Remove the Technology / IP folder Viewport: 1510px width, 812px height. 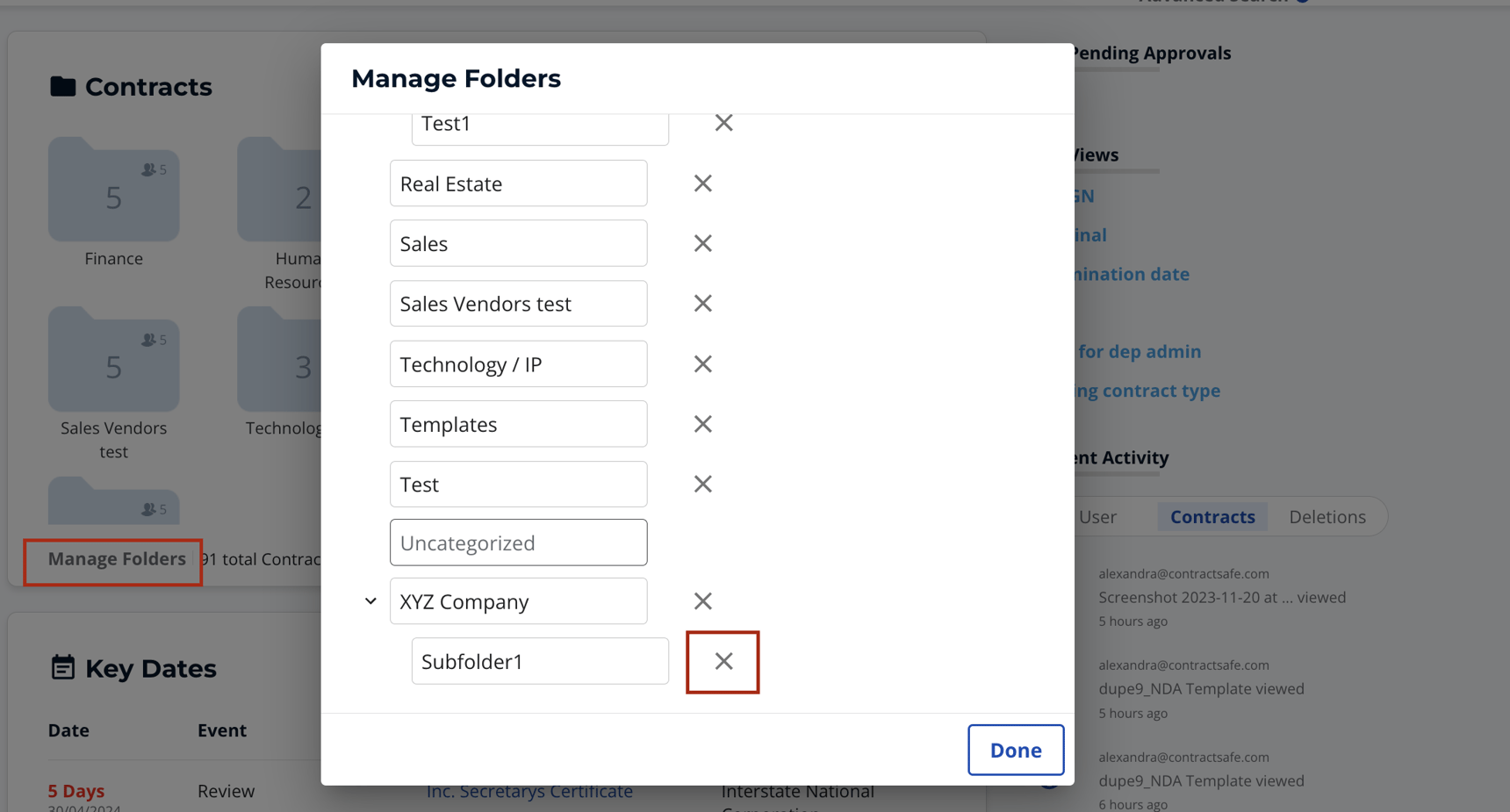[x=702, y=363]
